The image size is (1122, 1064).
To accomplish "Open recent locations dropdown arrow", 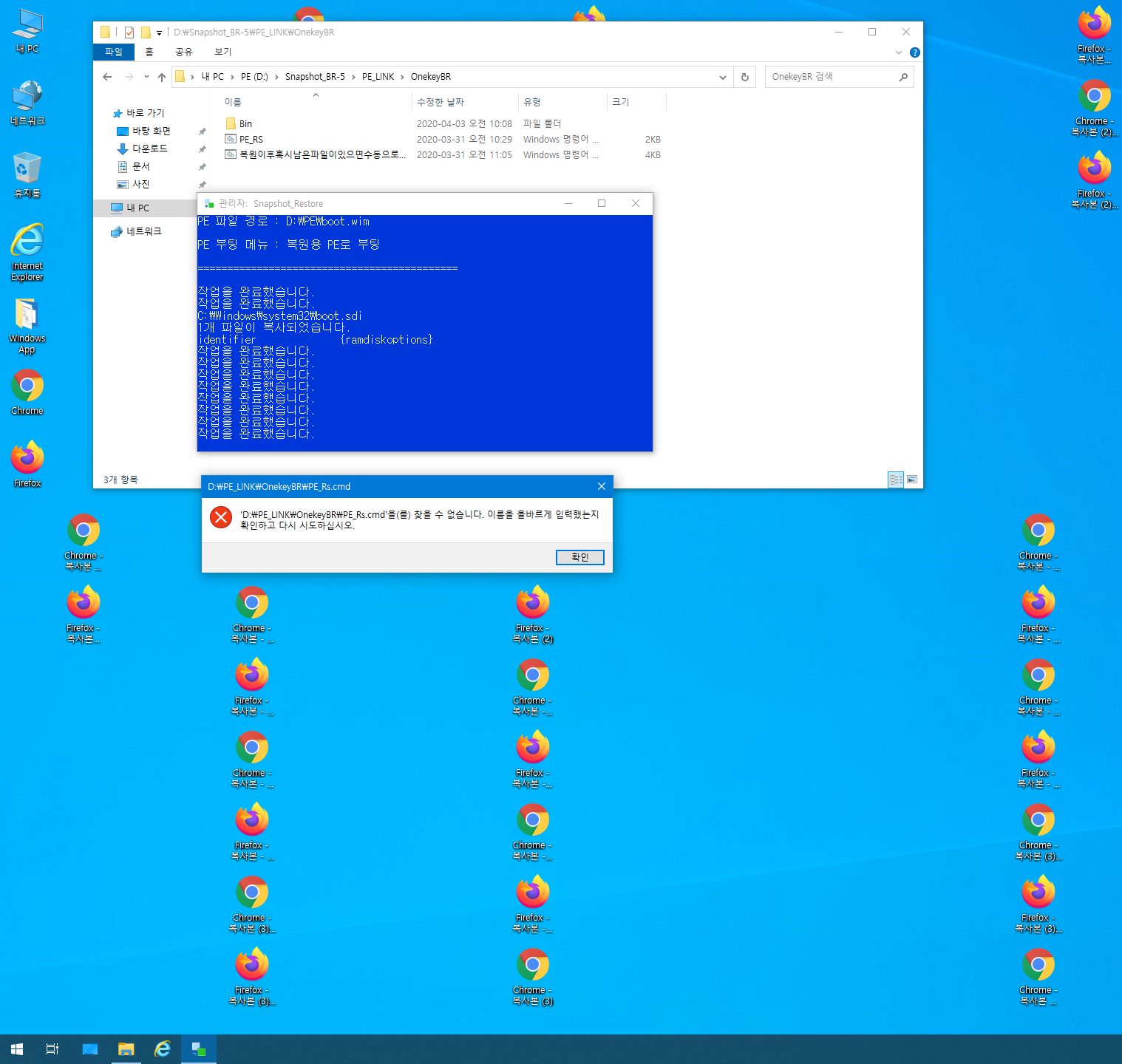I will pyautogui.click(x=146, y=77).
